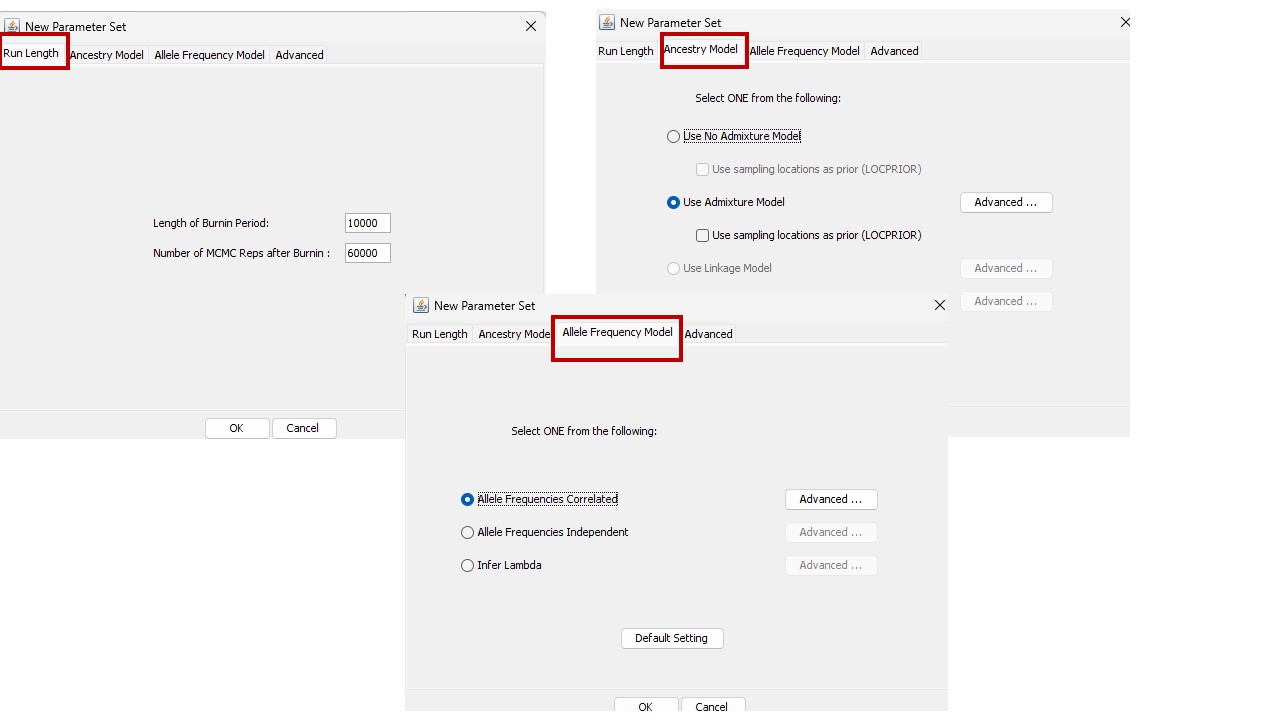
Task: Click the Length of Burnin Period field
Action: [x=367, y=223]
